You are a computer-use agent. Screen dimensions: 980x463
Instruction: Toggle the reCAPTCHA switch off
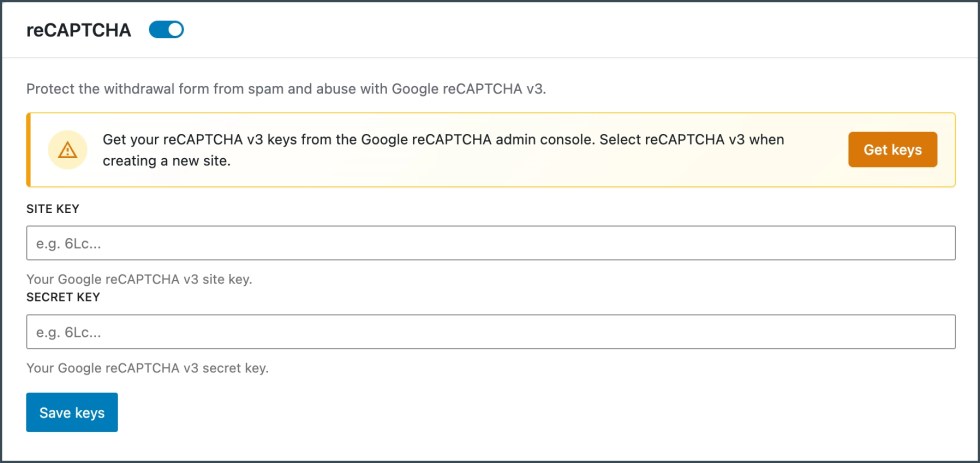(166, 29)
